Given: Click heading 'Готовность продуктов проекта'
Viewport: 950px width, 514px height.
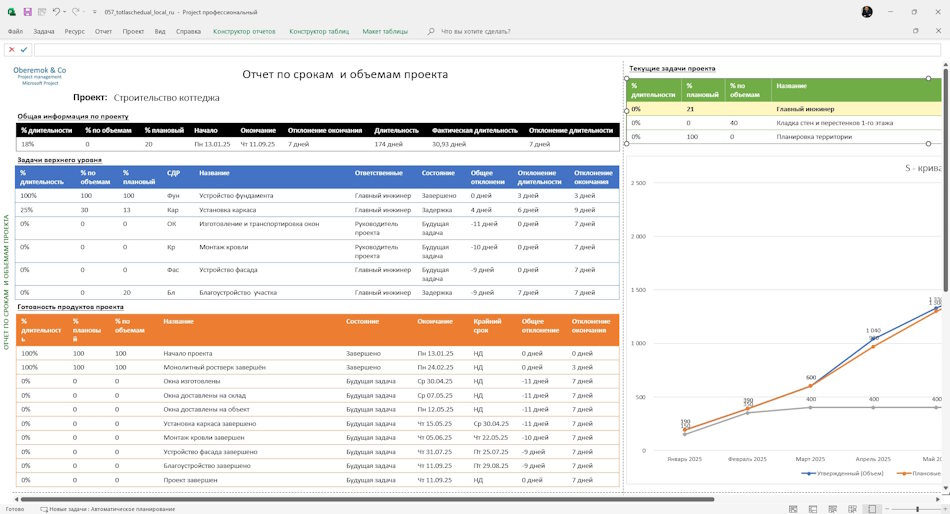Looking at the screenshot, I should 70,307.
